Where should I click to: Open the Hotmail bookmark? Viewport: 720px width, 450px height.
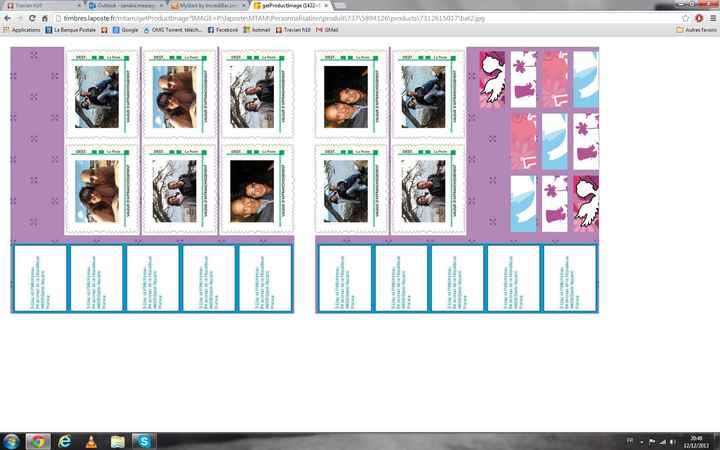pos(257,30)
